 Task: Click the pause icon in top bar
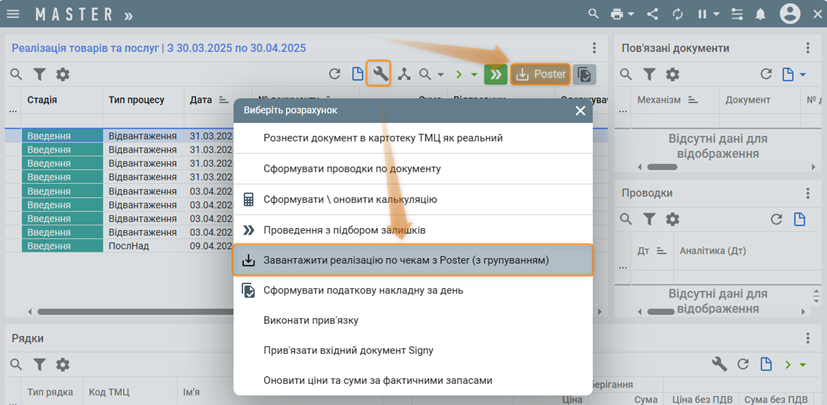pos(702,14)
